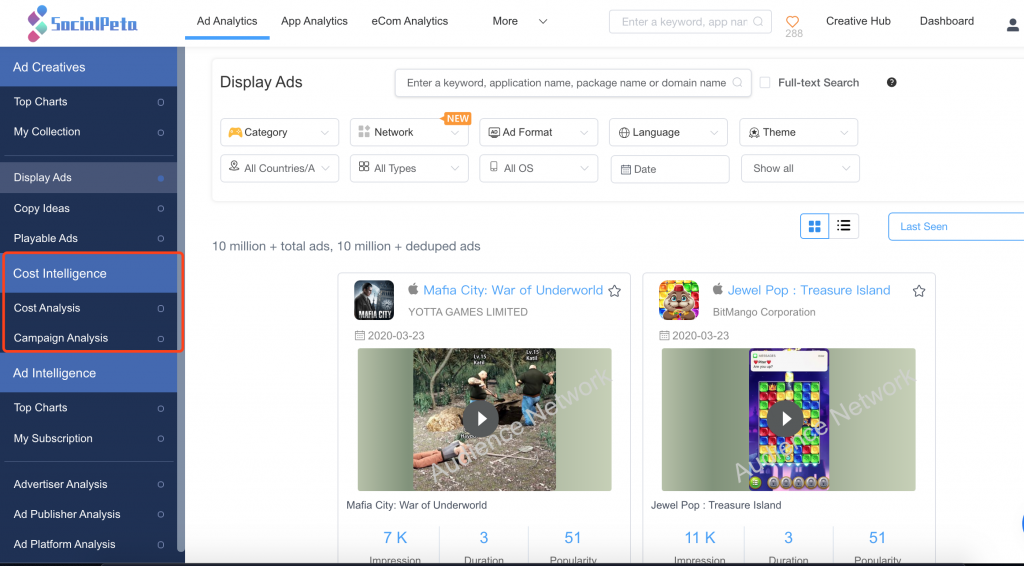The width and height of the screenshot is (1024, 566).
Task: Switch to list view
Action: [844, 226]
